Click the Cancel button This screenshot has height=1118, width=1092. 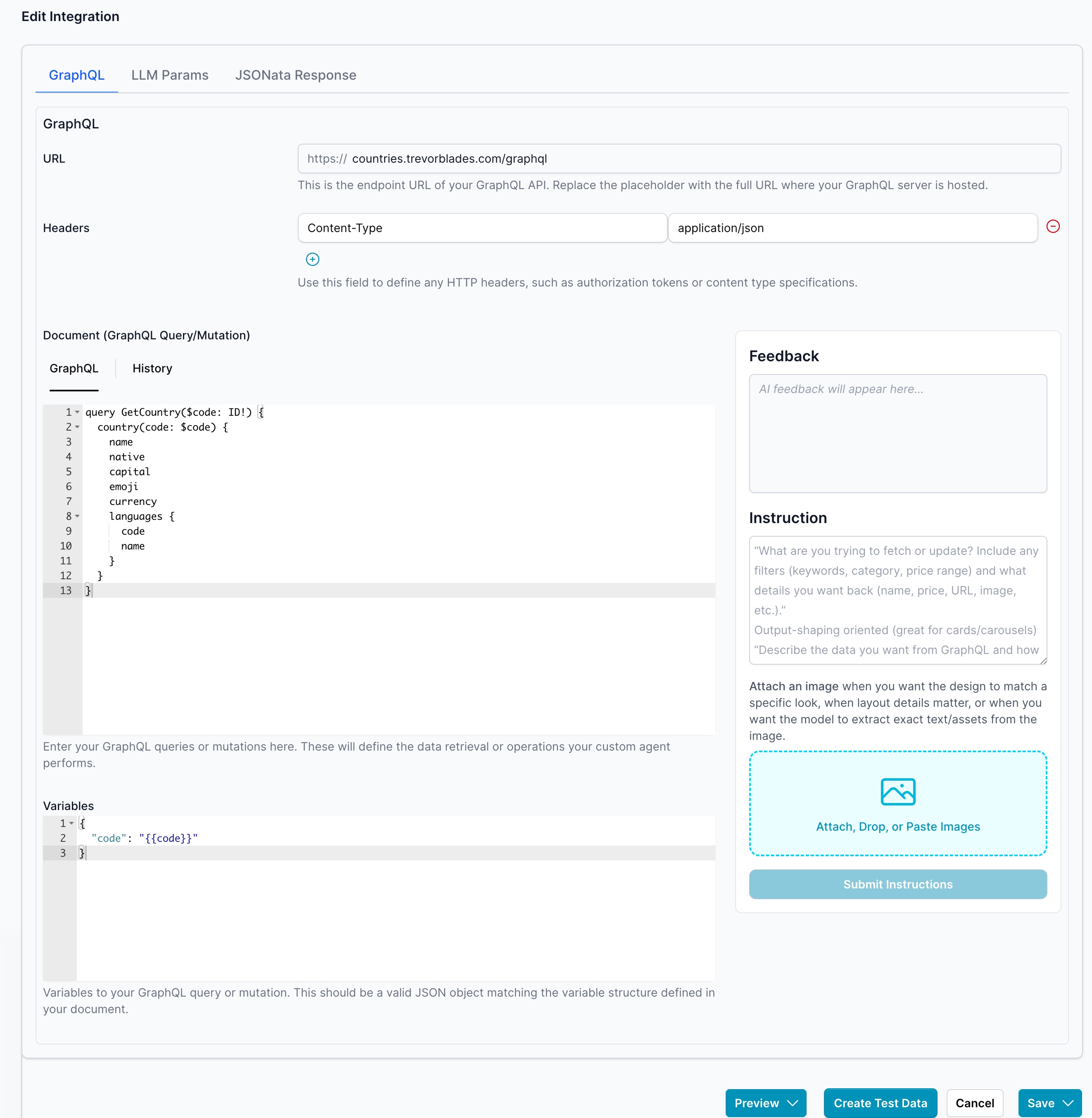pyautogui.click(x=974, y=1103)
